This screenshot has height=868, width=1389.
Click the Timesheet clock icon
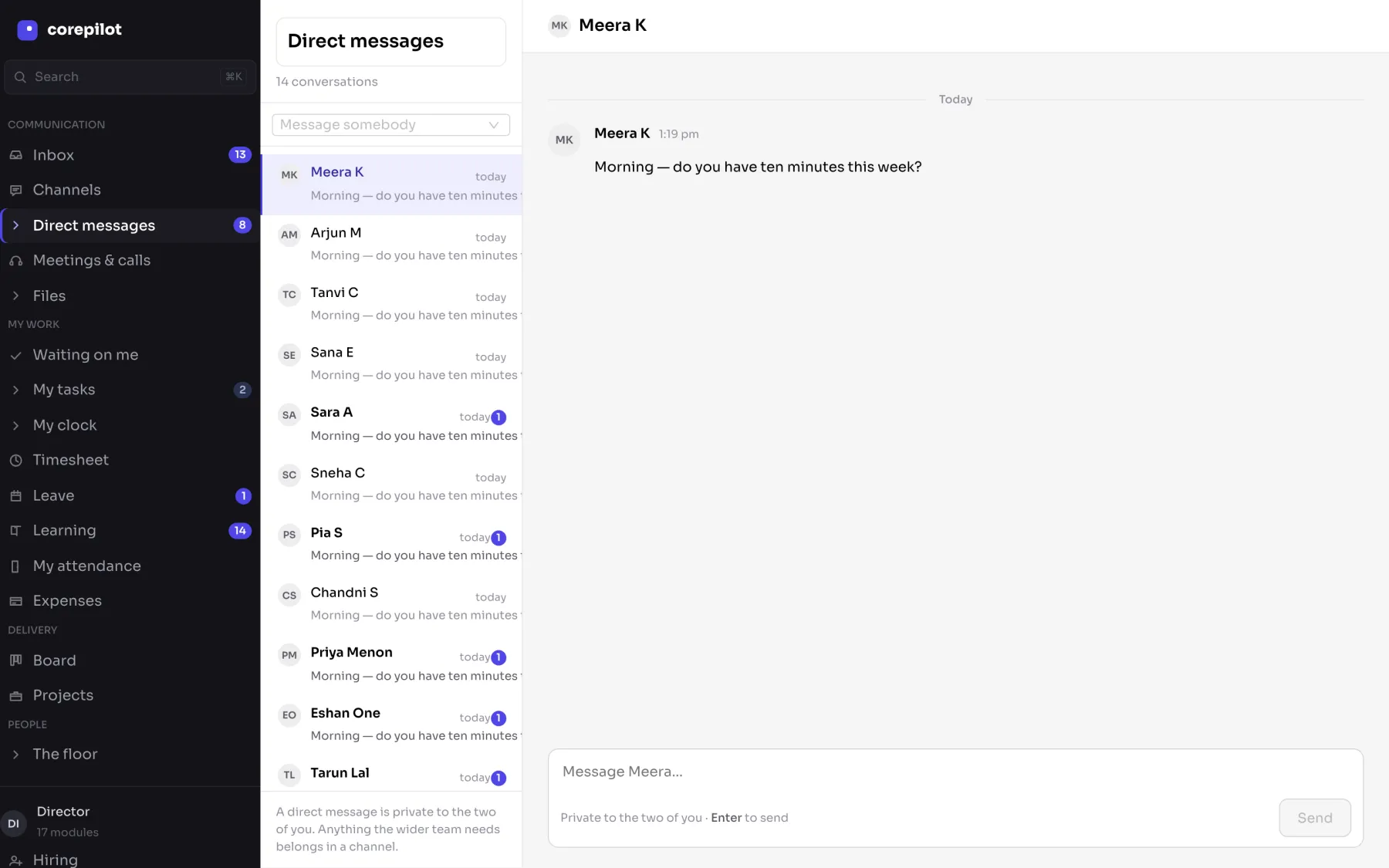(15, 460)
